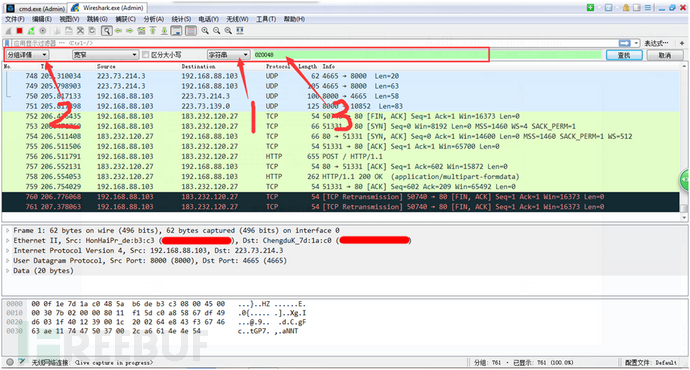The image size is (690, 370).
Task: Click the packet list vertical scrollbar
Action: [684, 142]
